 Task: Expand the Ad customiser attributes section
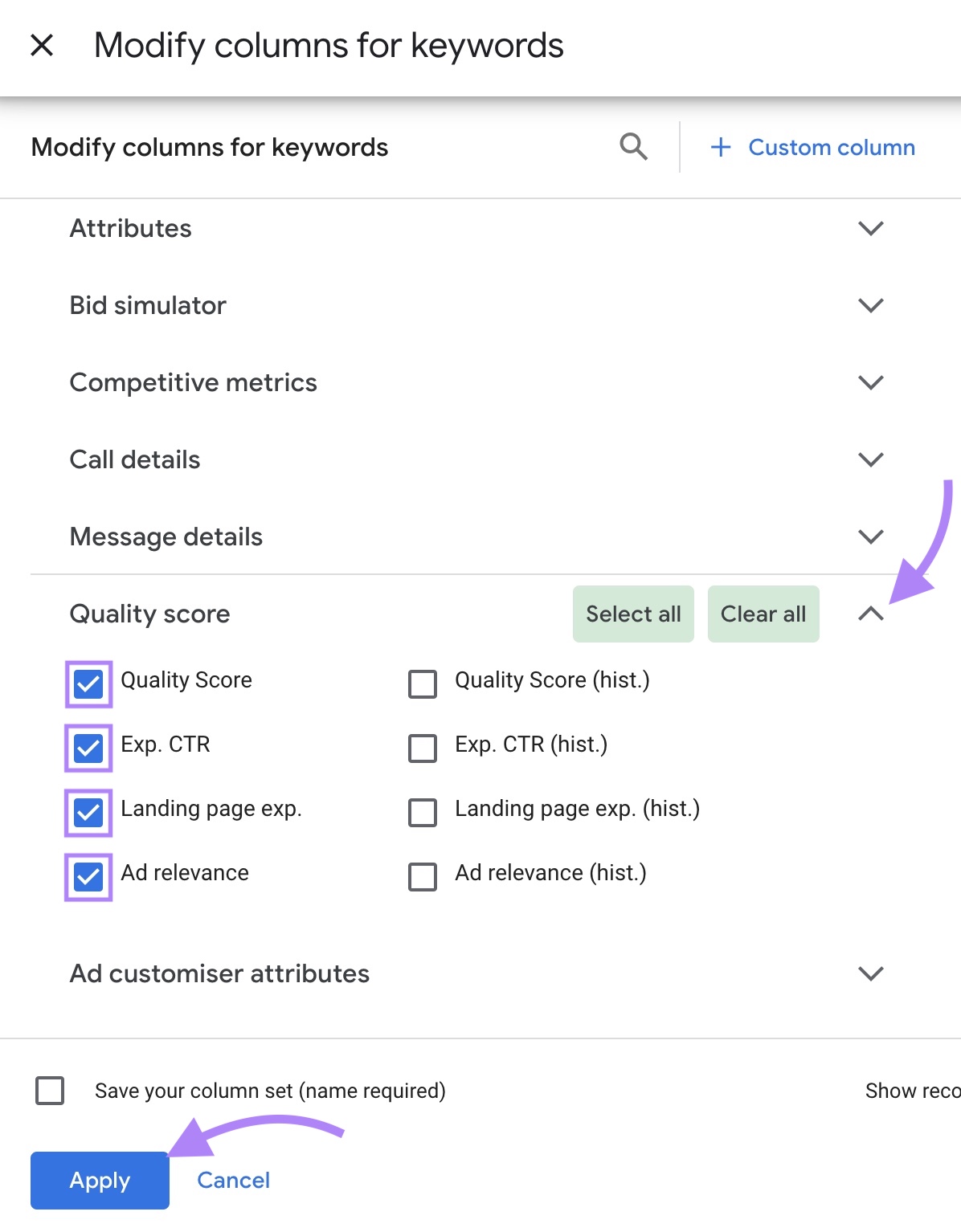pyautogui.click(x=870, y=974)
